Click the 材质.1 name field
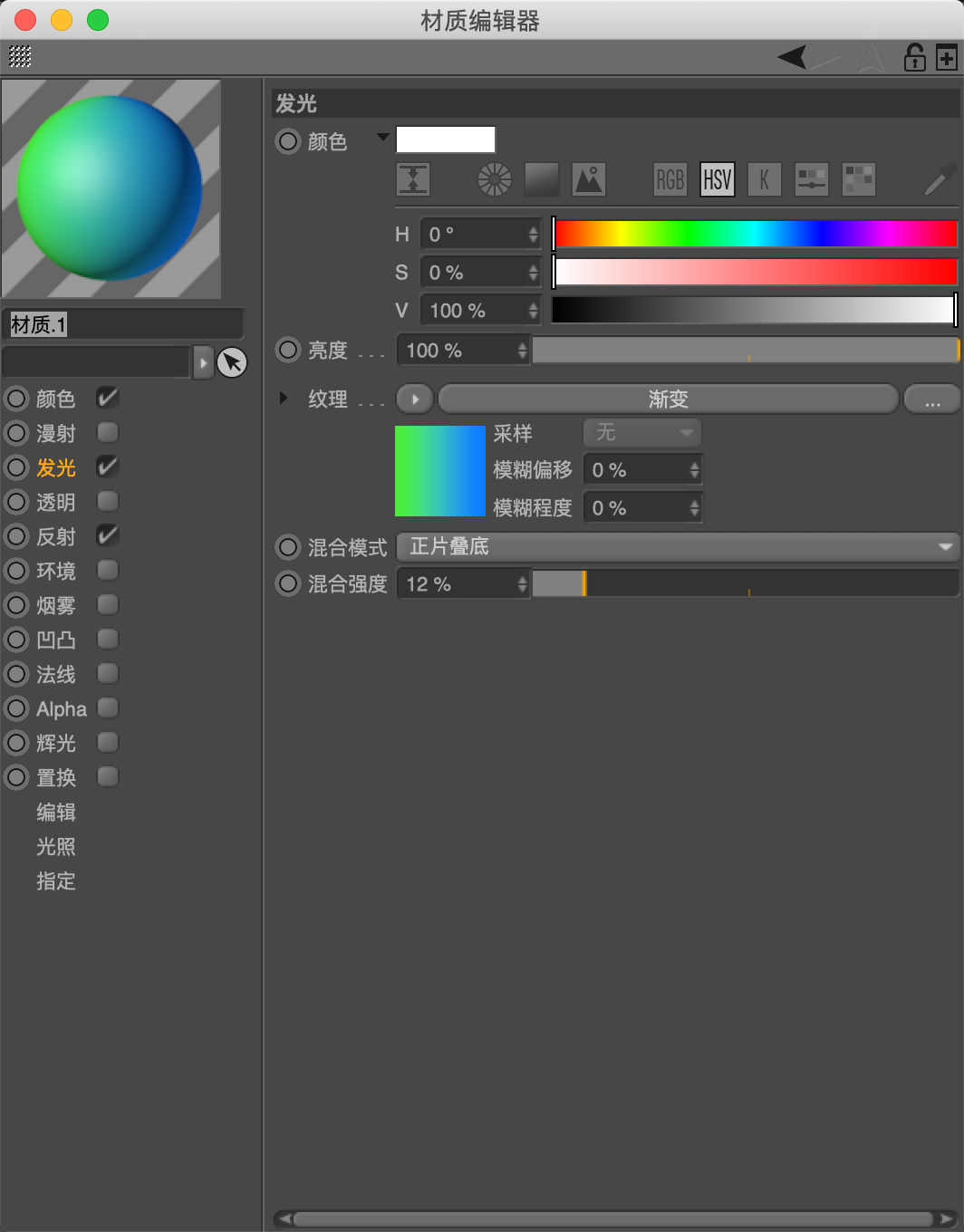Screen dimensions: 964x1232 (123, 324)
